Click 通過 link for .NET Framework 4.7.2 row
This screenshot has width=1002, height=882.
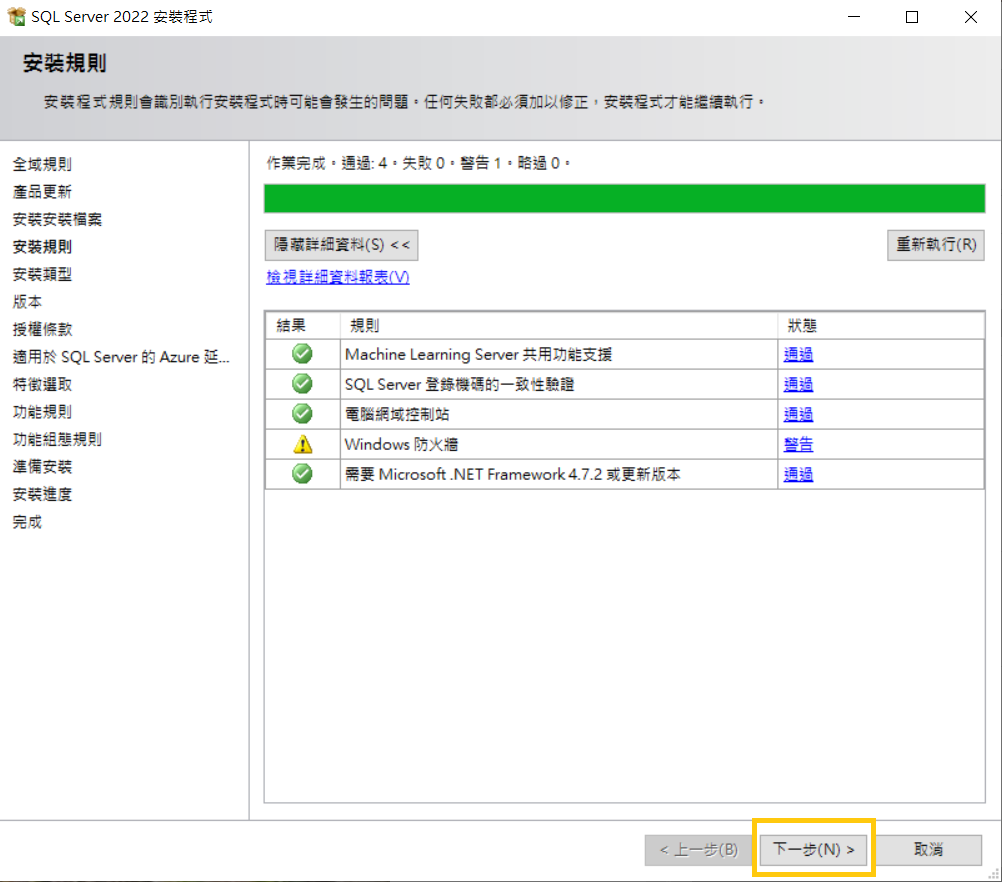click(x=798, y=474)
